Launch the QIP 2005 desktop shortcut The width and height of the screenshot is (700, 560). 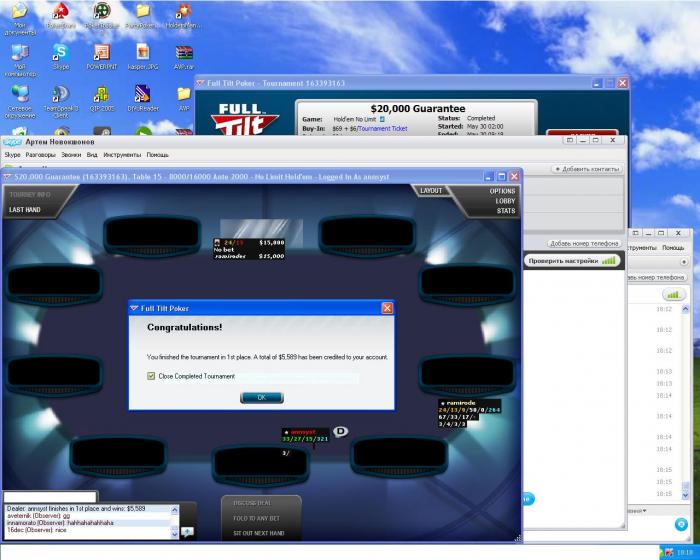click(x=102, y=98)
